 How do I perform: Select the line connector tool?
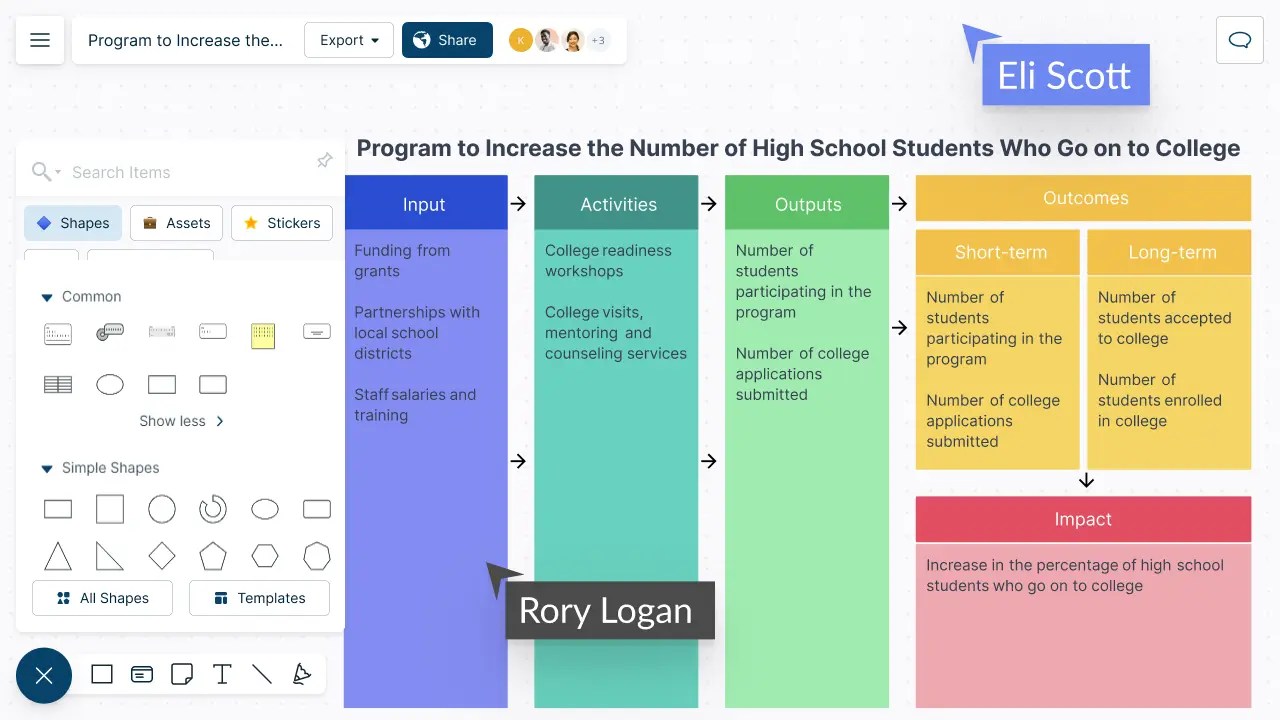pos(262,675)
